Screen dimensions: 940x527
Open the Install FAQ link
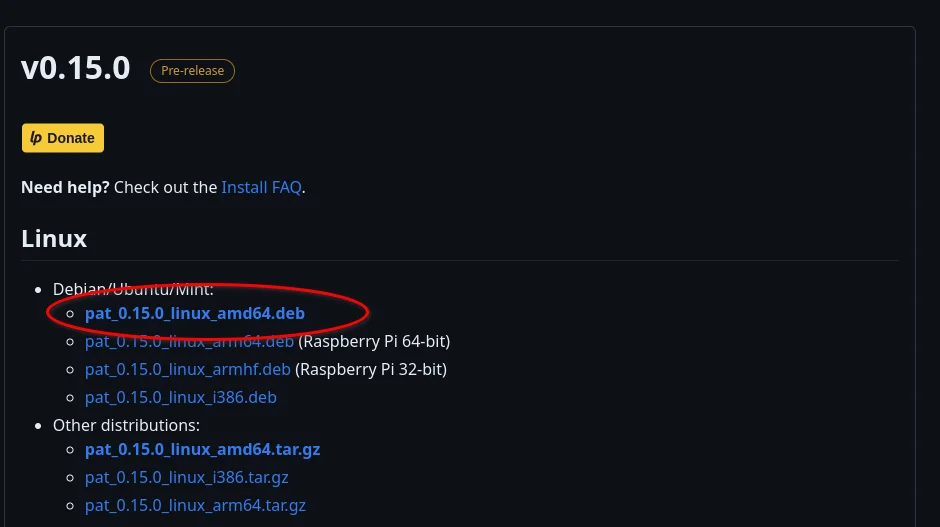pos(261,187)
